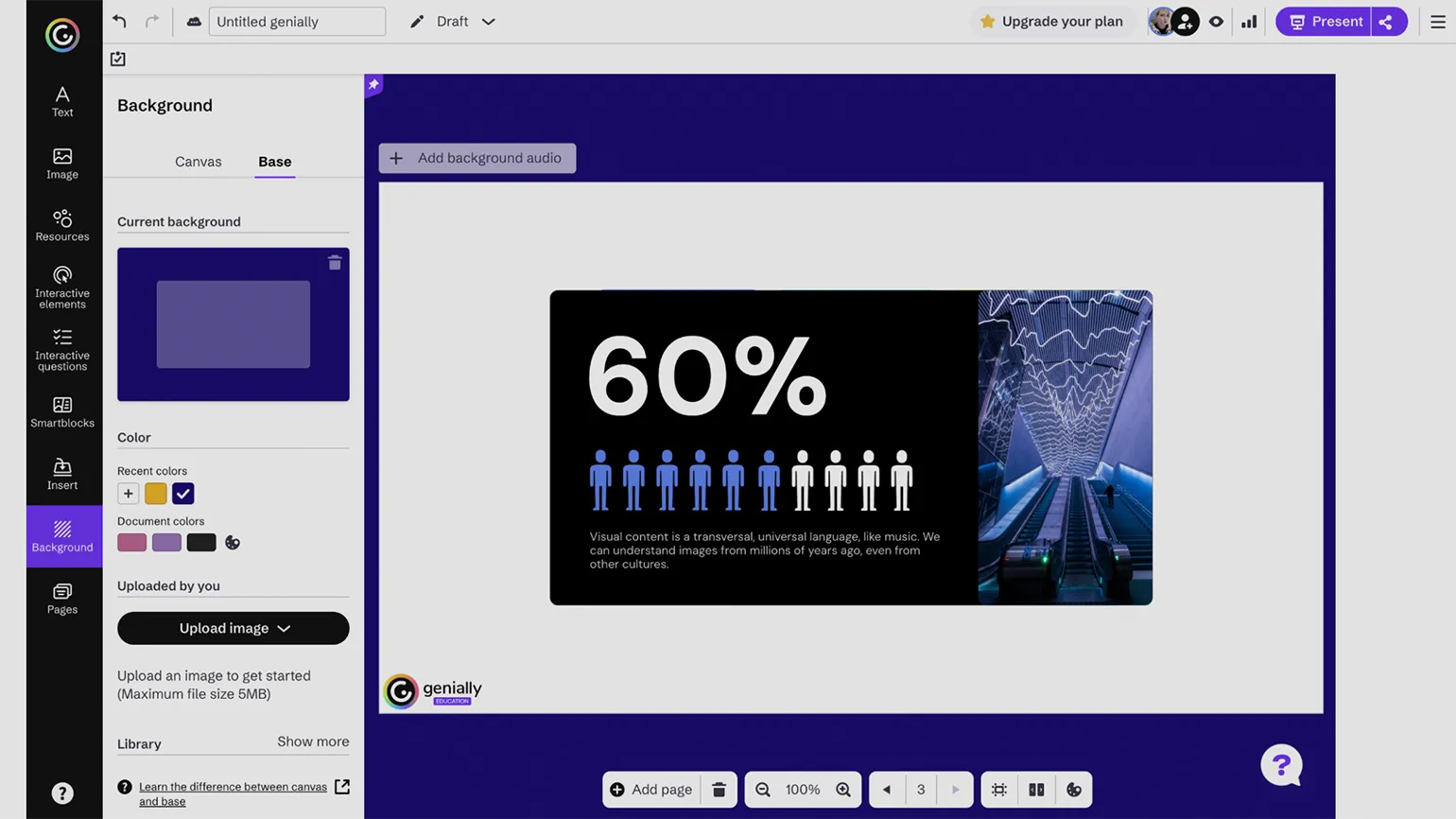
Task: Select the Base tab
Action: point(275,162)
